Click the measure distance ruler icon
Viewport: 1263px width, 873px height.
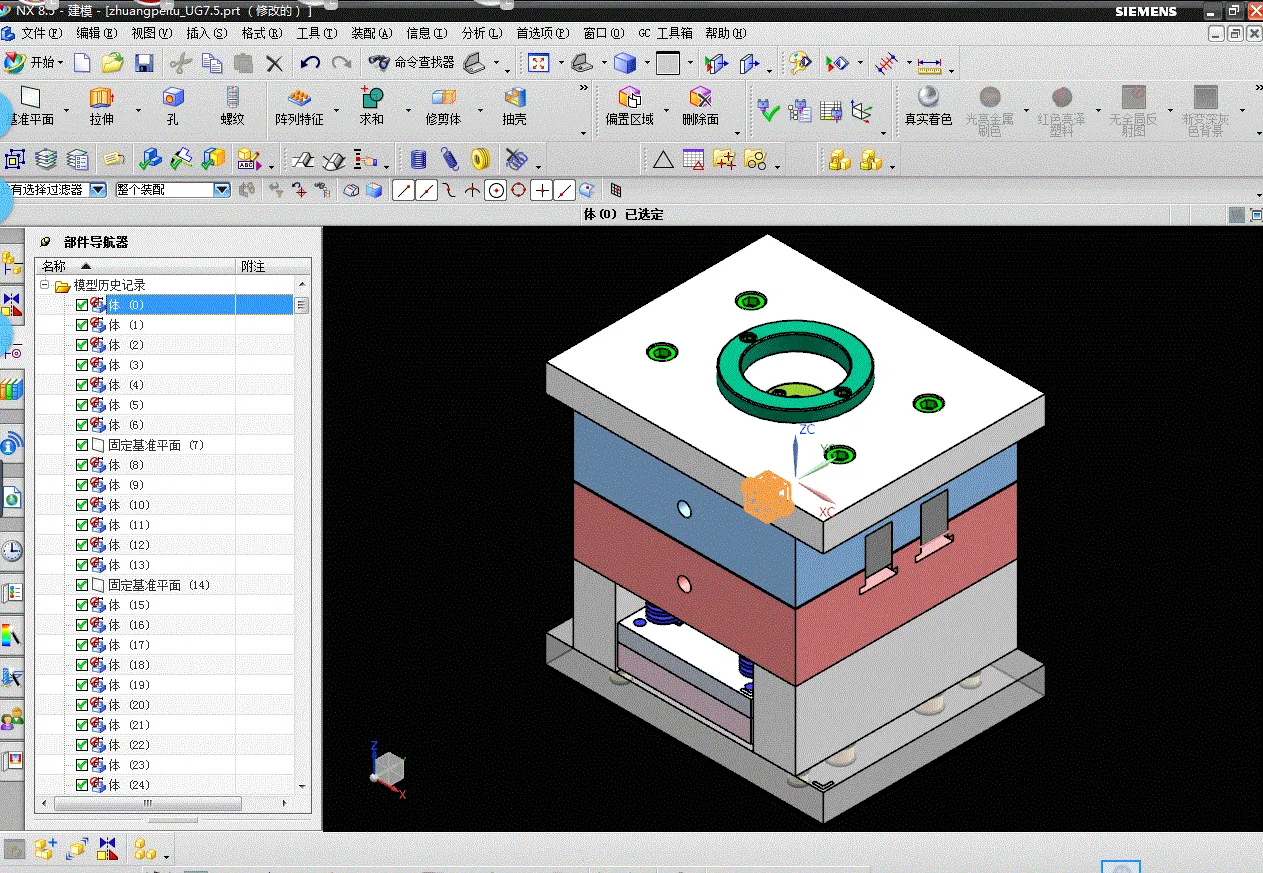(930, 64)
